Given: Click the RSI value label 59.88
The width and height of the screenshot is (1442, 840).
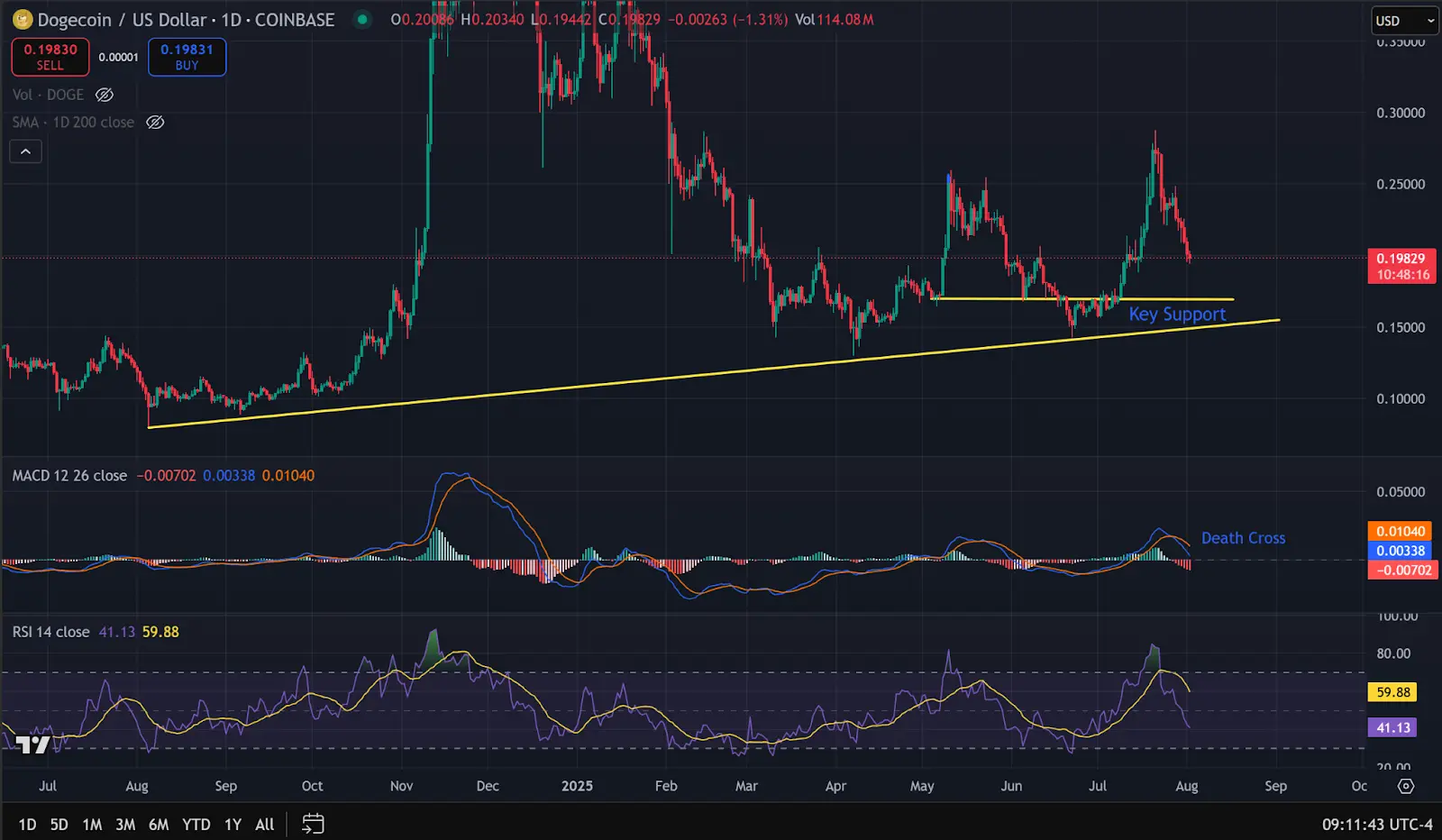Looking at the screenshot, I should pos(1393,692).
